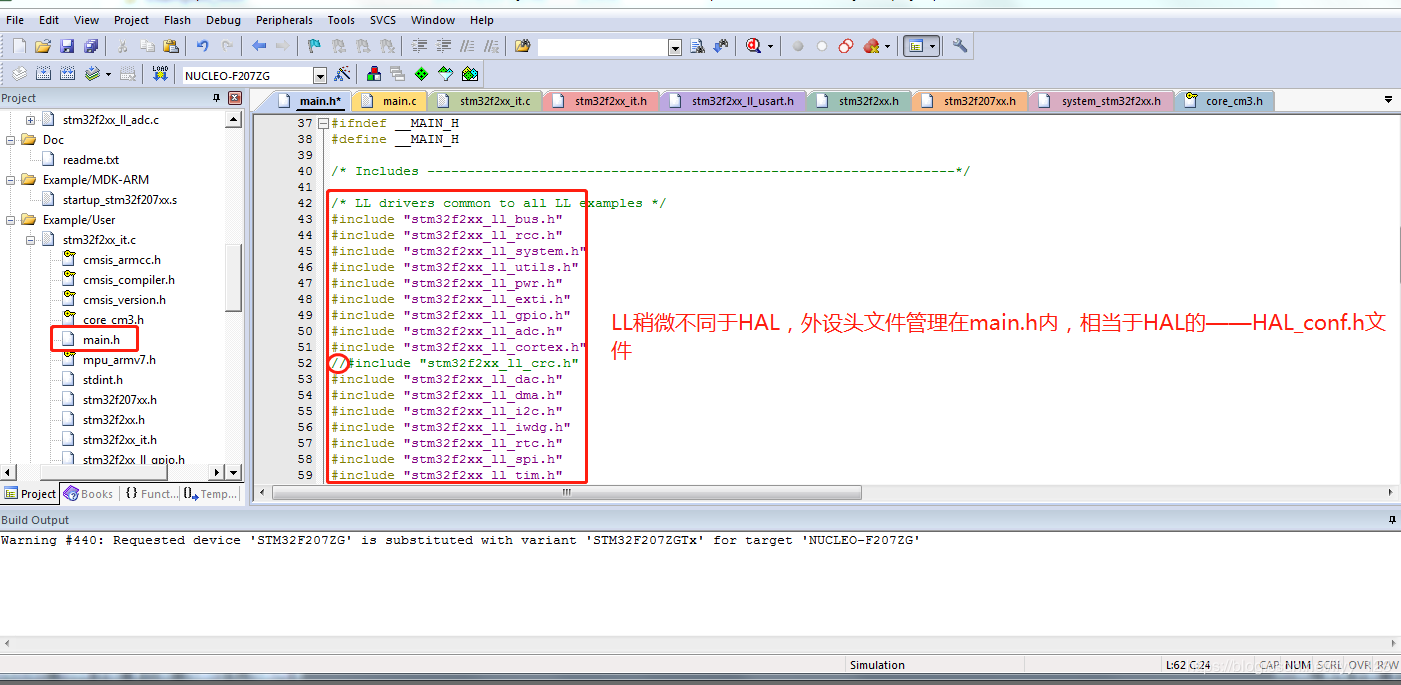Viewport: 1401px width, 685px height.
Task: Translate the current file
Action: point(19,74)
